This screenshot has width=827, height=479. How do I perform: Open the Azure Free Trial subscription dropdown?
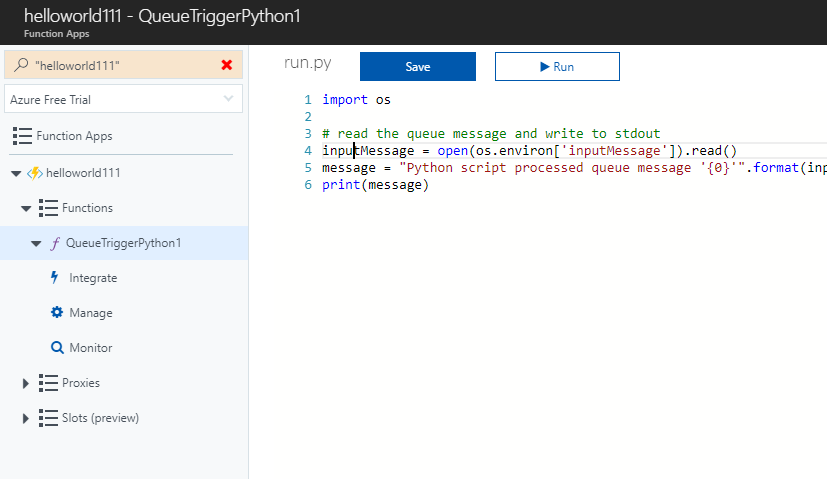[123, 99]
